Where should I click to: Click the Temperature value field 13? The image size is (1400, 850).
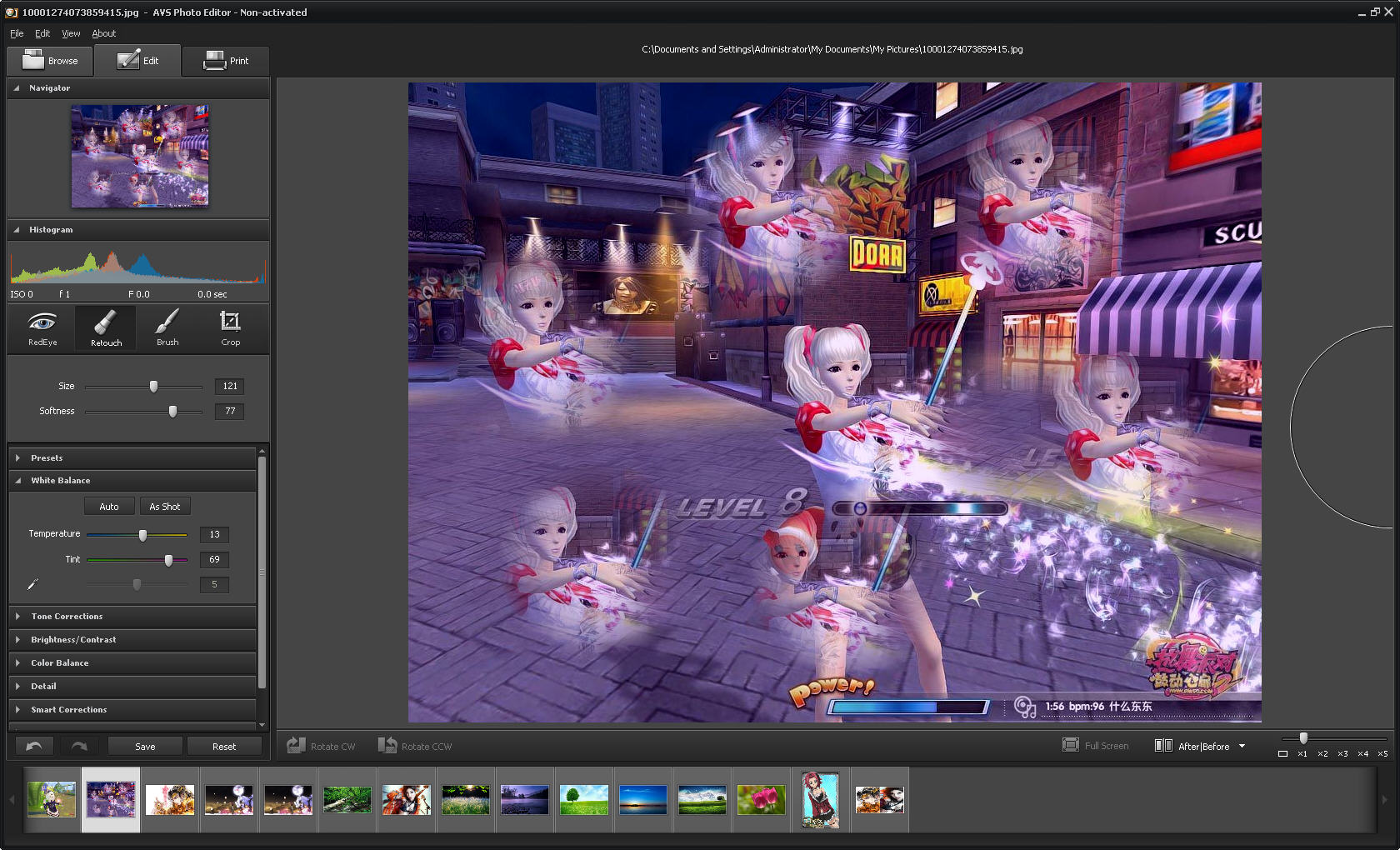tap(215, 534)
